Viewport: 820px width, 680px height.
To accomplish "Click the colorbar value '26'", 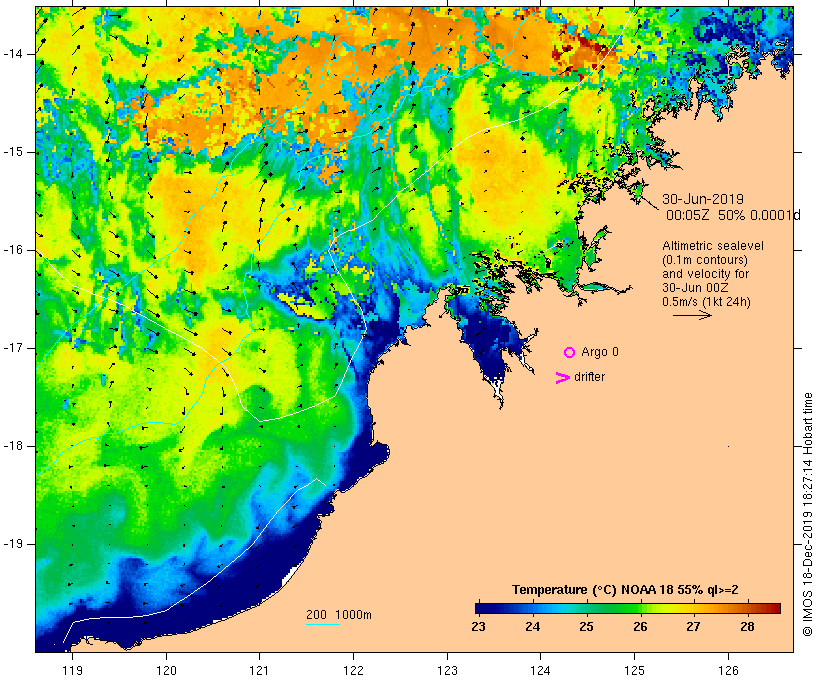I will click(x=640, y=627).
